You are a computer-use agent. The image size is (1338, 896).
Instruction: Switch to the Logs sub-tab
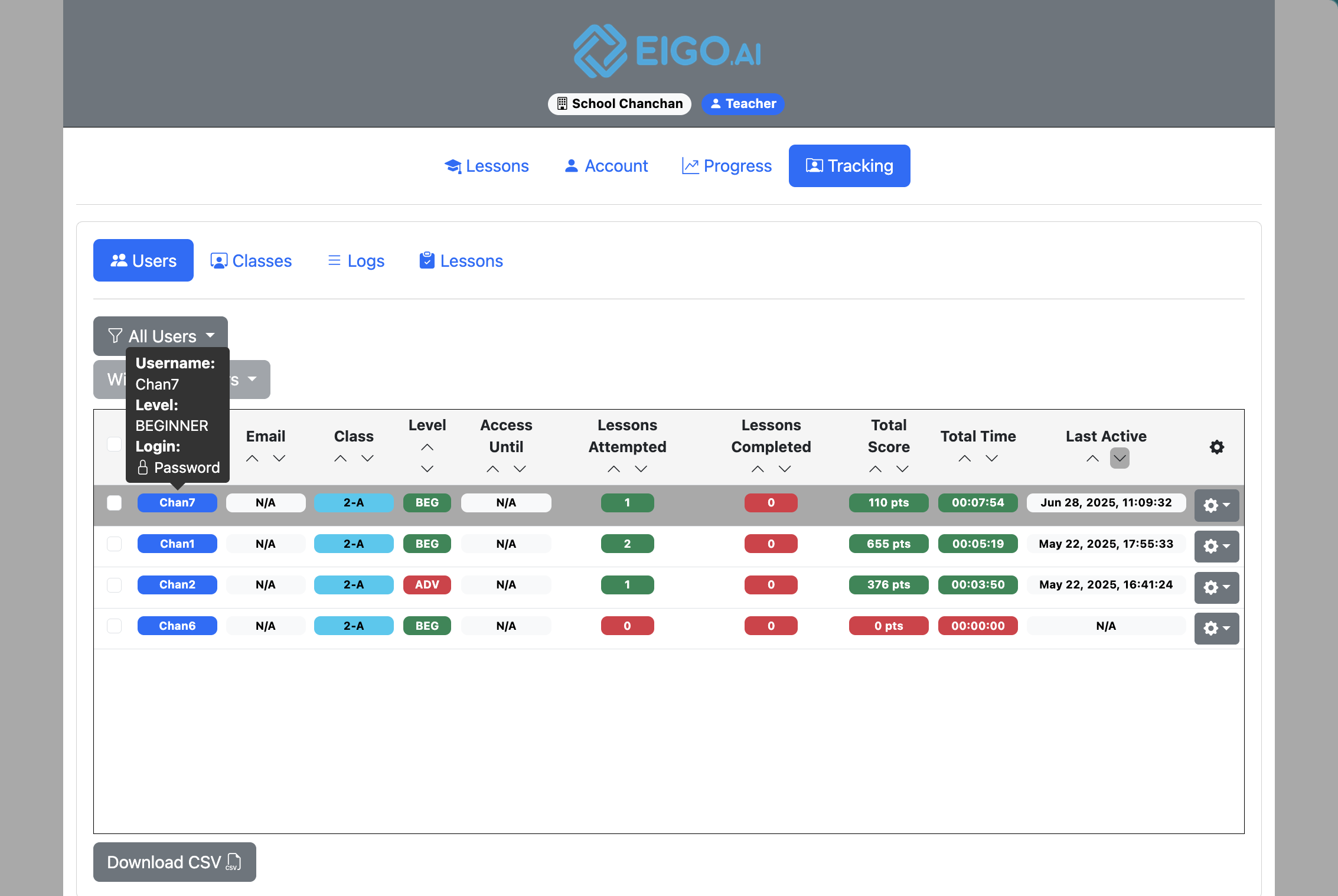point(356,260)
